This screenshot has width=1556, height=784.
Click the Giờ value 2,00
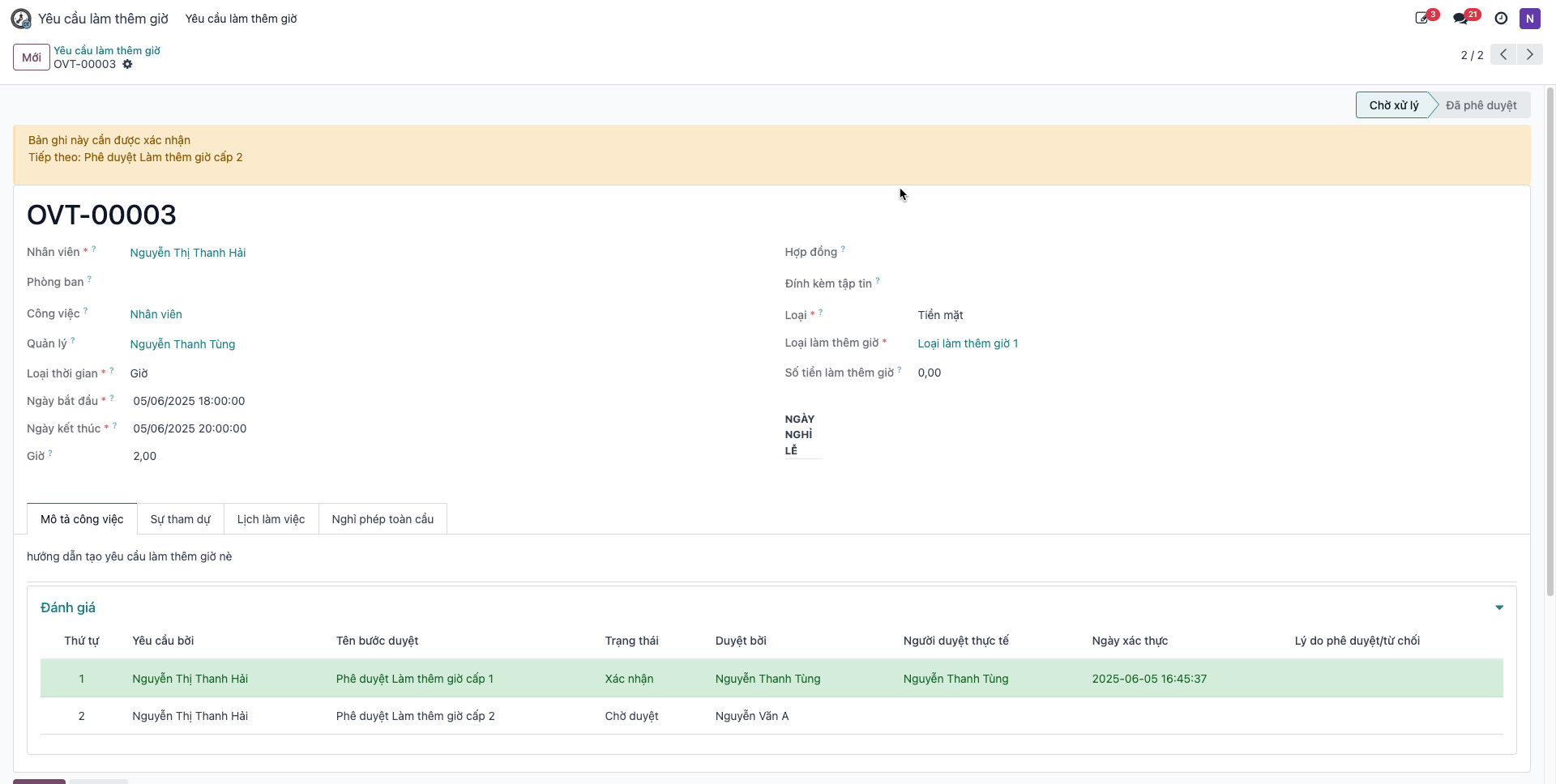click(x=145, y=456)
